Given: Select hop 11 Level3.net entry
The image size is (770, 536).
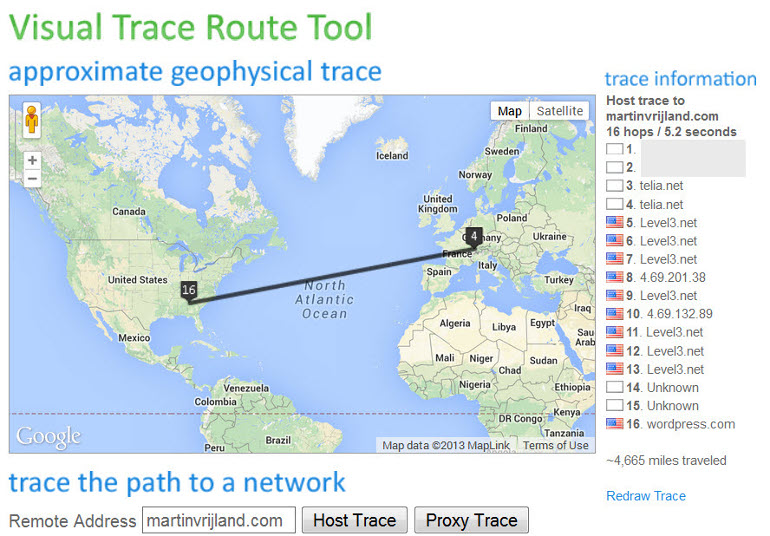Looking at the screenshot, I should coord(665,332).
